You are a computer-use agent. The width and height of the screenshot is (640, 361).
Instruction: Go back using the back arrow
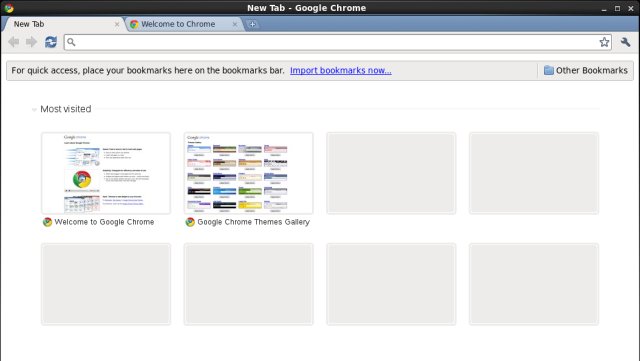[13, 42]
